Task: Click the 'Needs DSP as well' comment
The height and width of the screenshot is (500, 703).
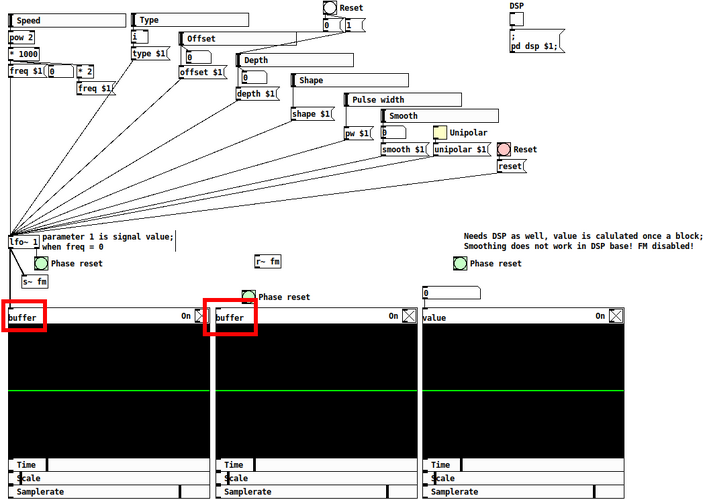Action: click(583, 241)
